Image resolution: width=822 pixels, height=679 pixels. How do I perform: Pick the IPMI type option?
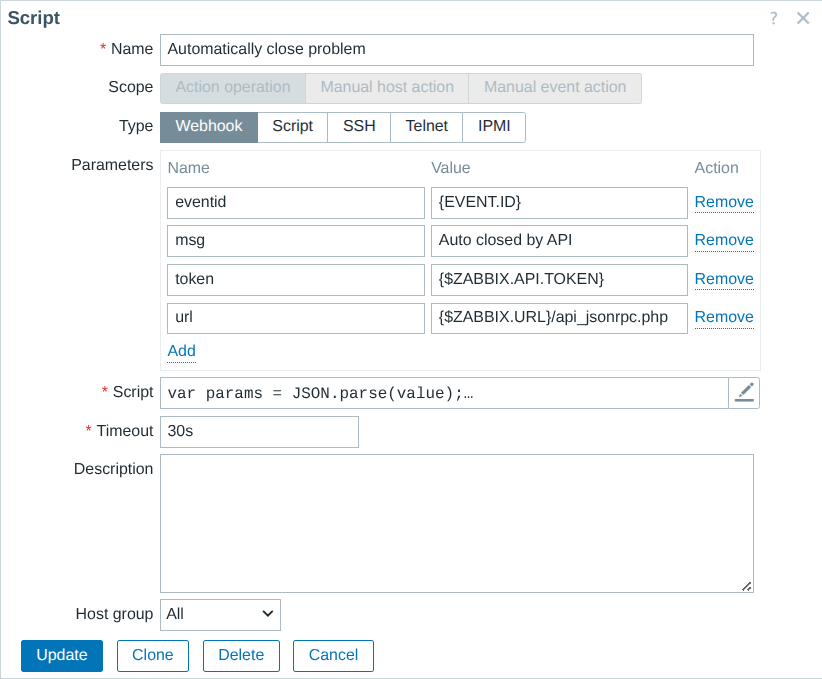click(494, 127)
